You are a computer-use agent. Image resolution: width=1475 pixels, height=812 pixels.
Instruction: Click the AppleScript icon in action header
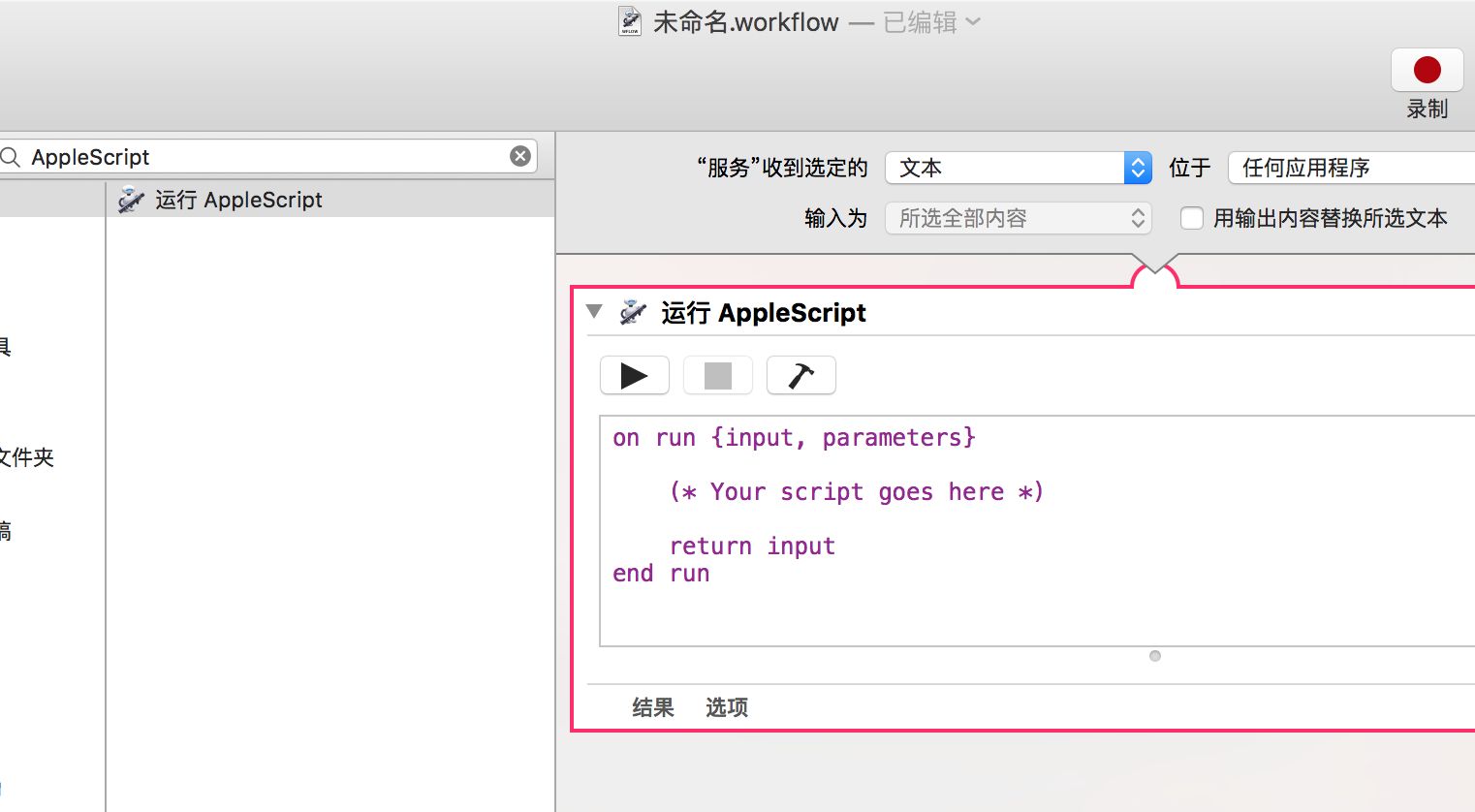(x=633, y=312)
